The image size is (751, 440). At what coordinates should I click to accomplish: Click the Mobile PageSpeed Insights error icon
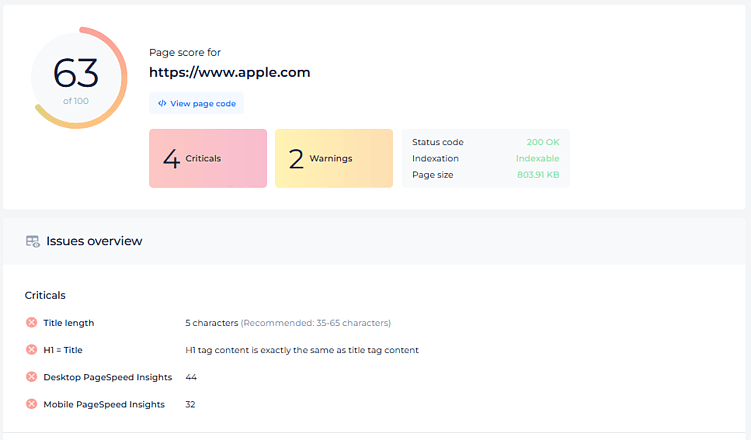(31, 404)
